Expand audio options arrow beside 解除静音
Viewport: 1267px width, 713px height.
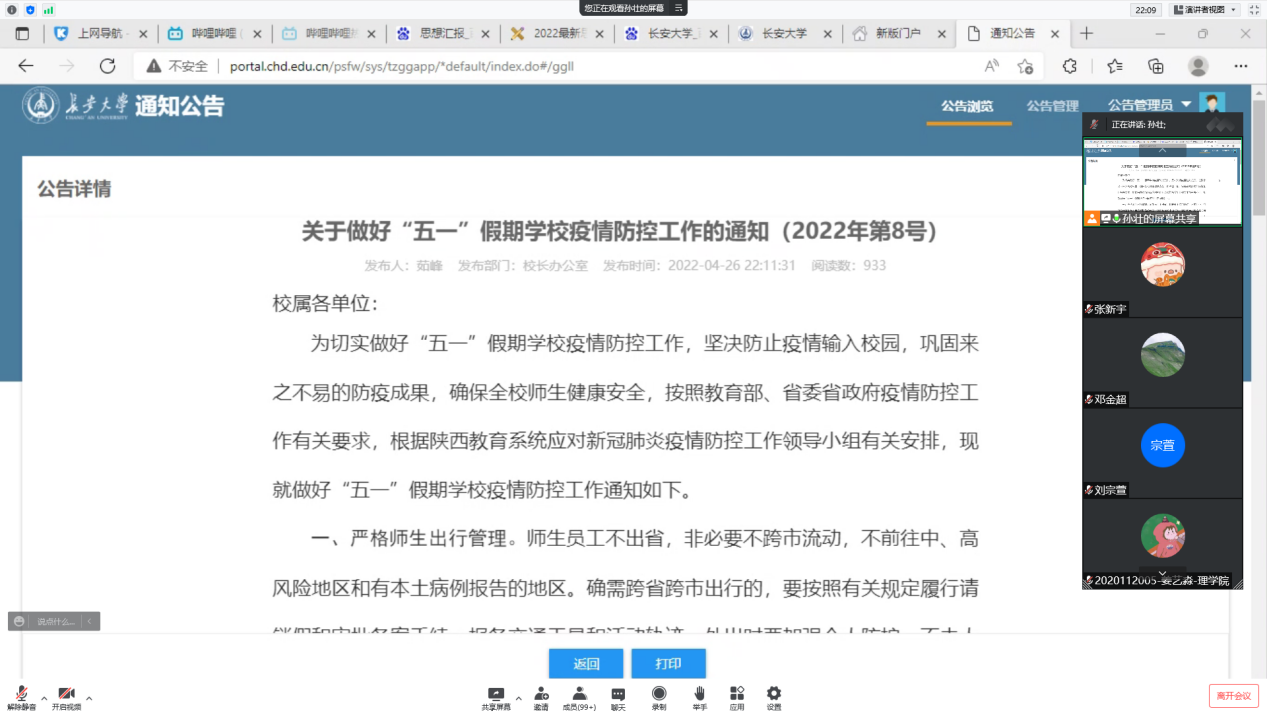[x=44, y=698]
